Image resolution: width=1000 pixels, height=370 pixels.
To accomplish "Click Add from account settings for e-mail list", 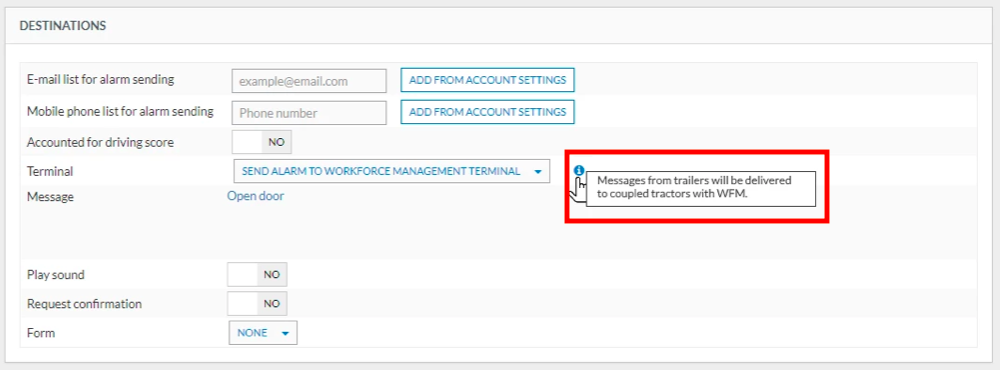I will 487,80.
